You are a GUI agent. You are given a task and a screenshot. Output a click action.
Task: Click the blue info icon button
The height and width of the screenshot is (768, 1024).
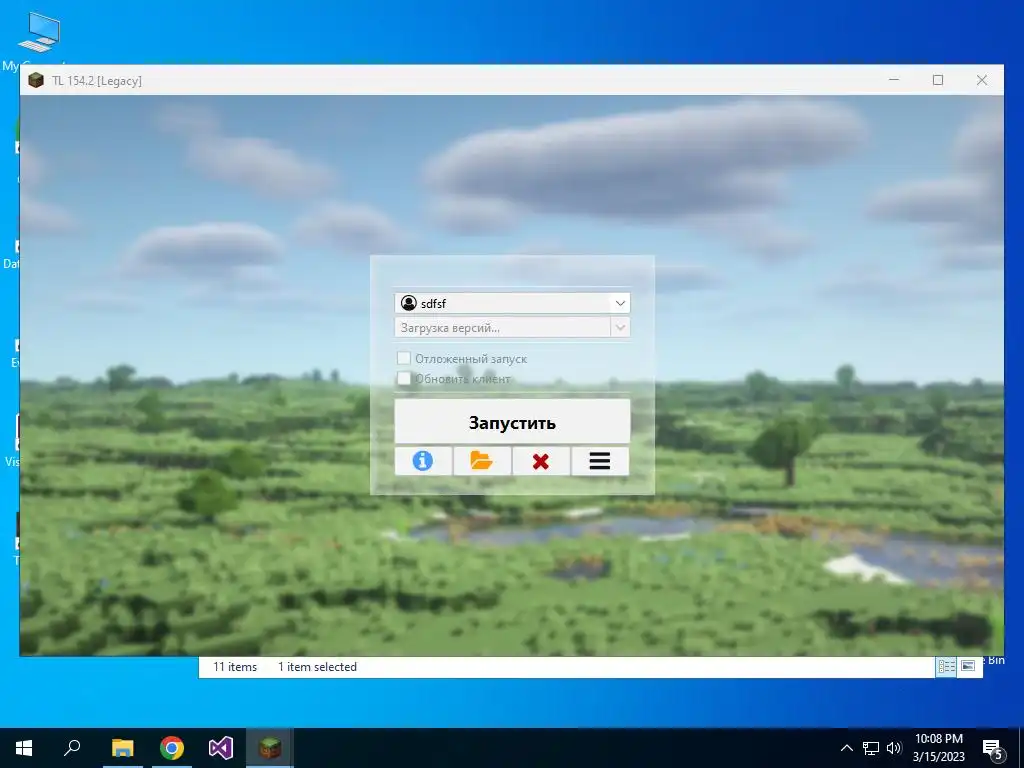423,461
